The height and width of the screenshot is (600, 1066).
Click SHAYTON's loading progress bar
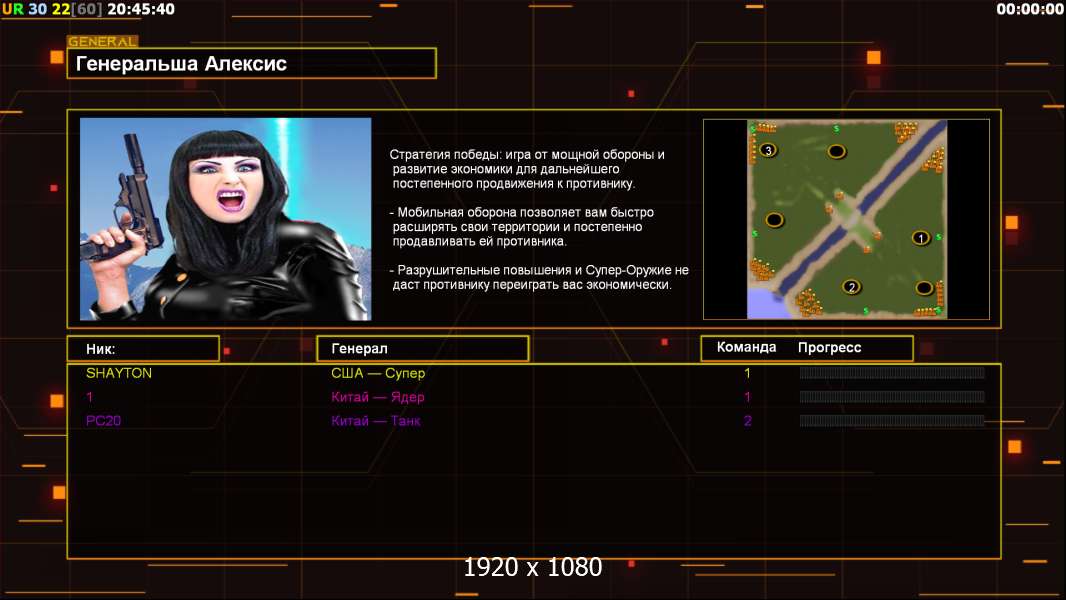892,372
